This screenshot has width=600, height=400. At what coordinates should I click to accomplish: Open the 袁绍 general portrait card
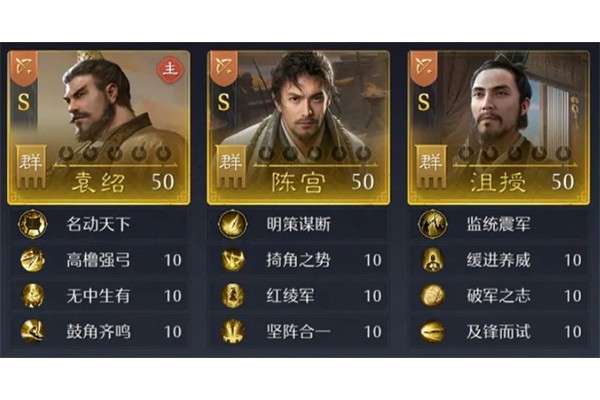coord(99,127)
